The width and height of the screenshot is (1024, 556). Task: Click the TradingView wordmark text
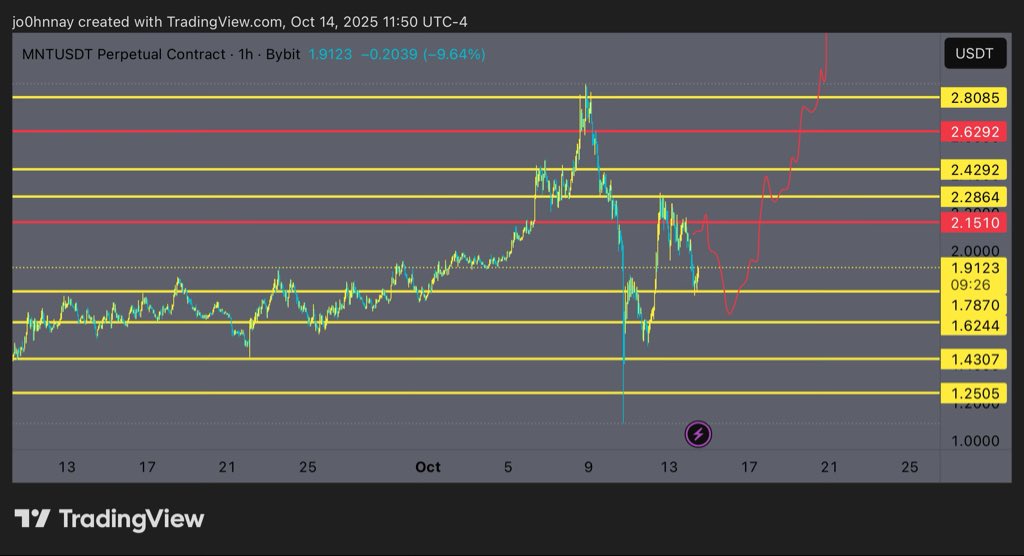point(131,519)
